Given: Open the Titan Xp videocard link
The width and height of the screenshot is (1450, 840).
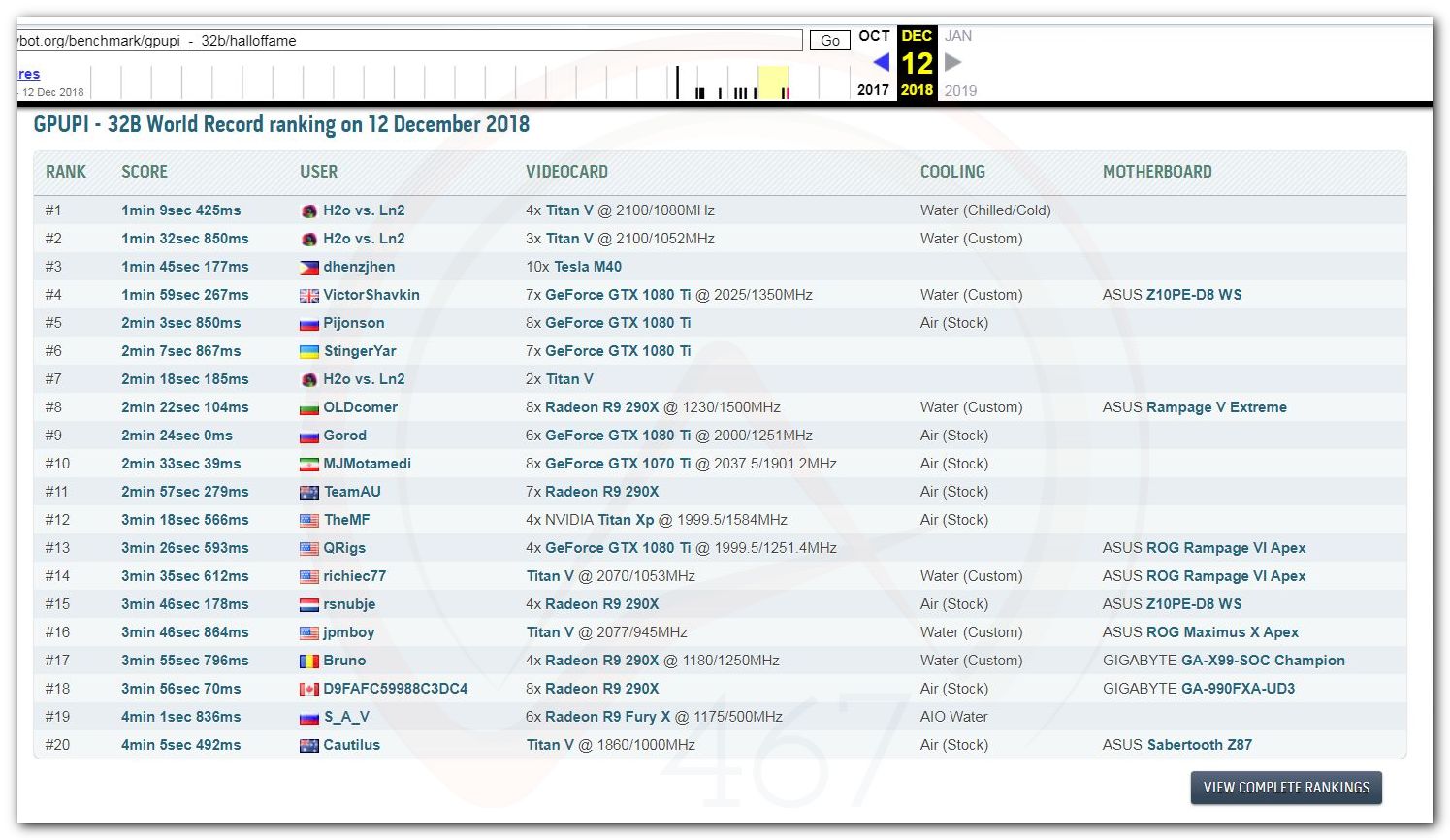Looking at the screenshot, I should 626,520.
